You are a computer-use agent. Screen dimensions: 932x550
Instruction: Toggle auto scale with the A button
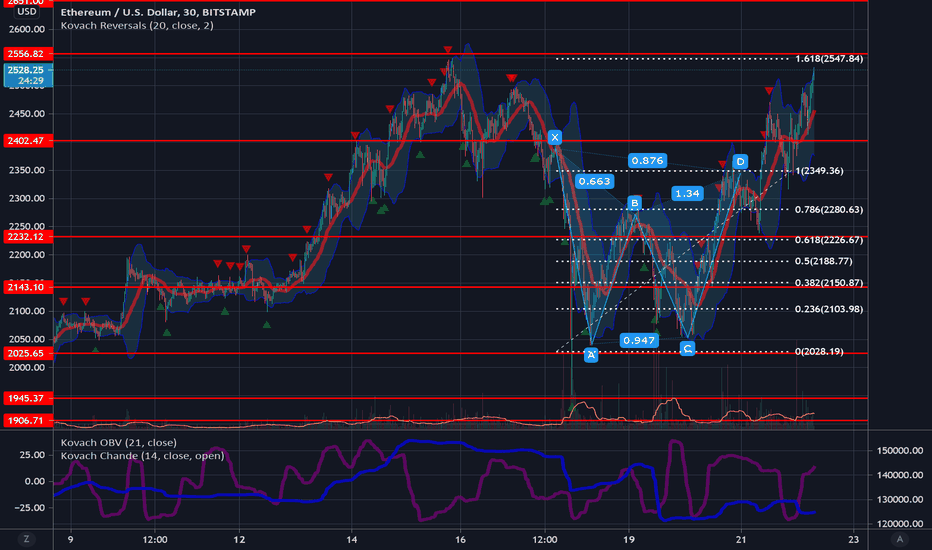pos(899,539)
